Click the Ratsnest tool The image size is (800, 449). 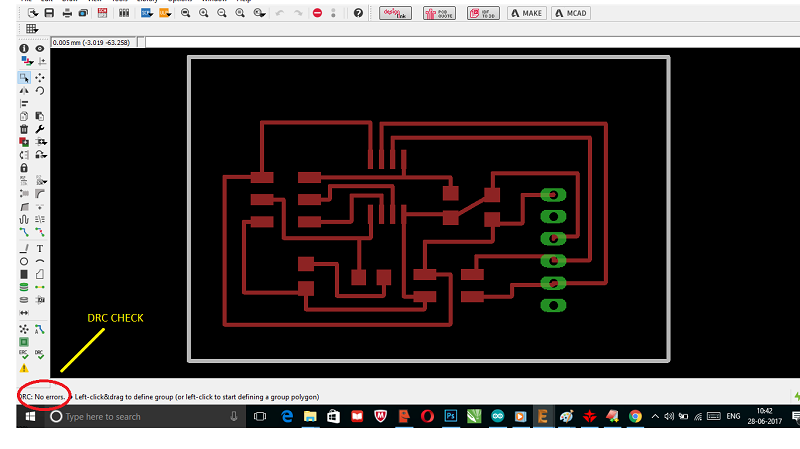pyautogui.click(x=24, y=329)
